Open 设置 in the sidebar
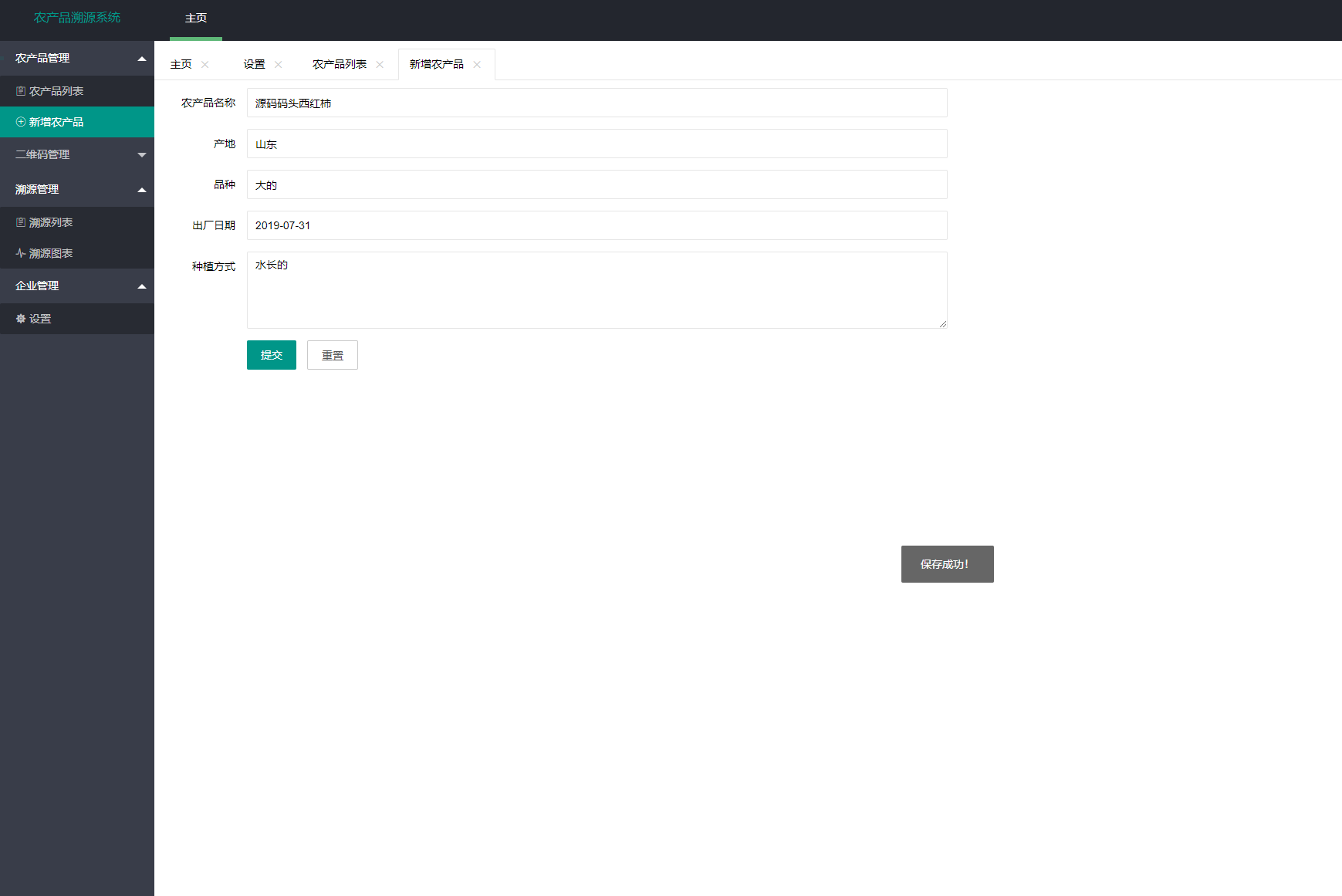 (77, 319)
